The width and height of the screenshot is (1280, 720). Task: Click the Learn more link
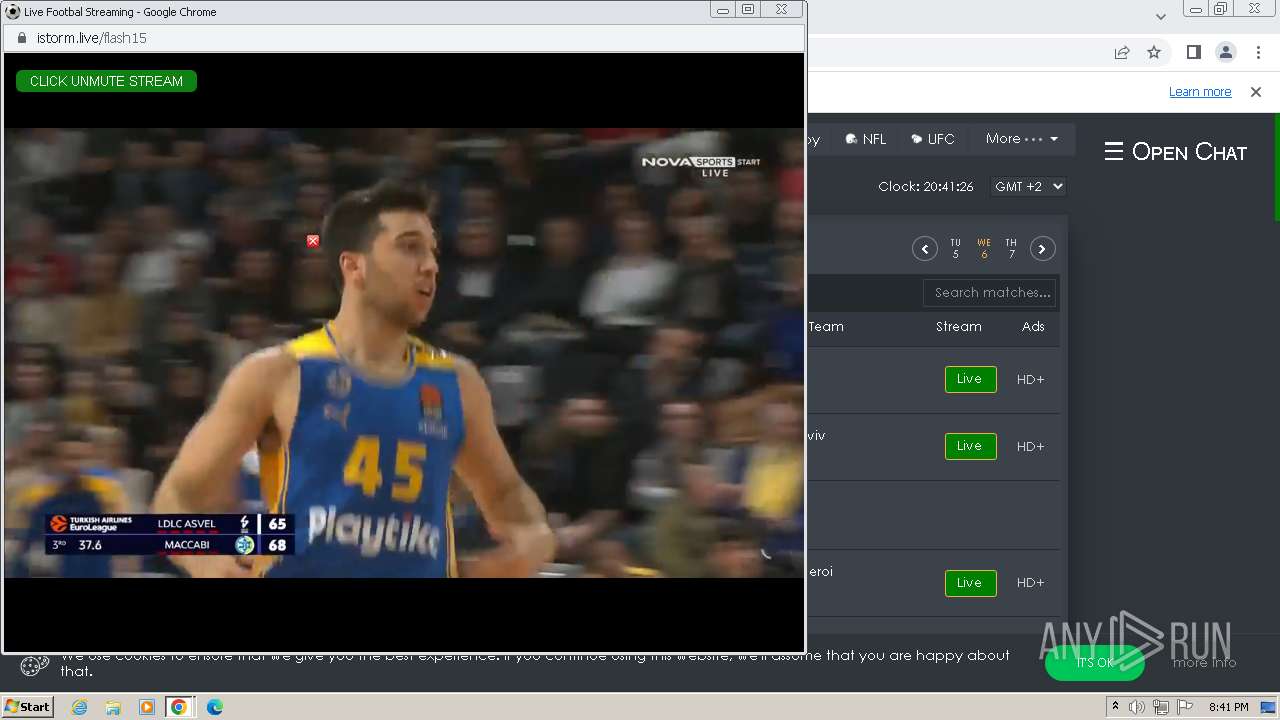coord(1200,92)
